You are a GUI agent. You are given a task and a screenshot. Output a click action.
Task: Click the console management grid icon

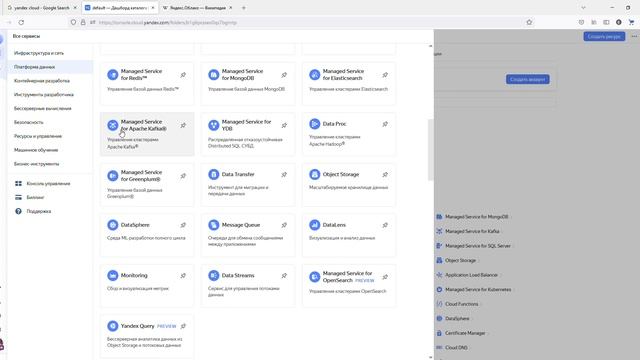[18, 184]
